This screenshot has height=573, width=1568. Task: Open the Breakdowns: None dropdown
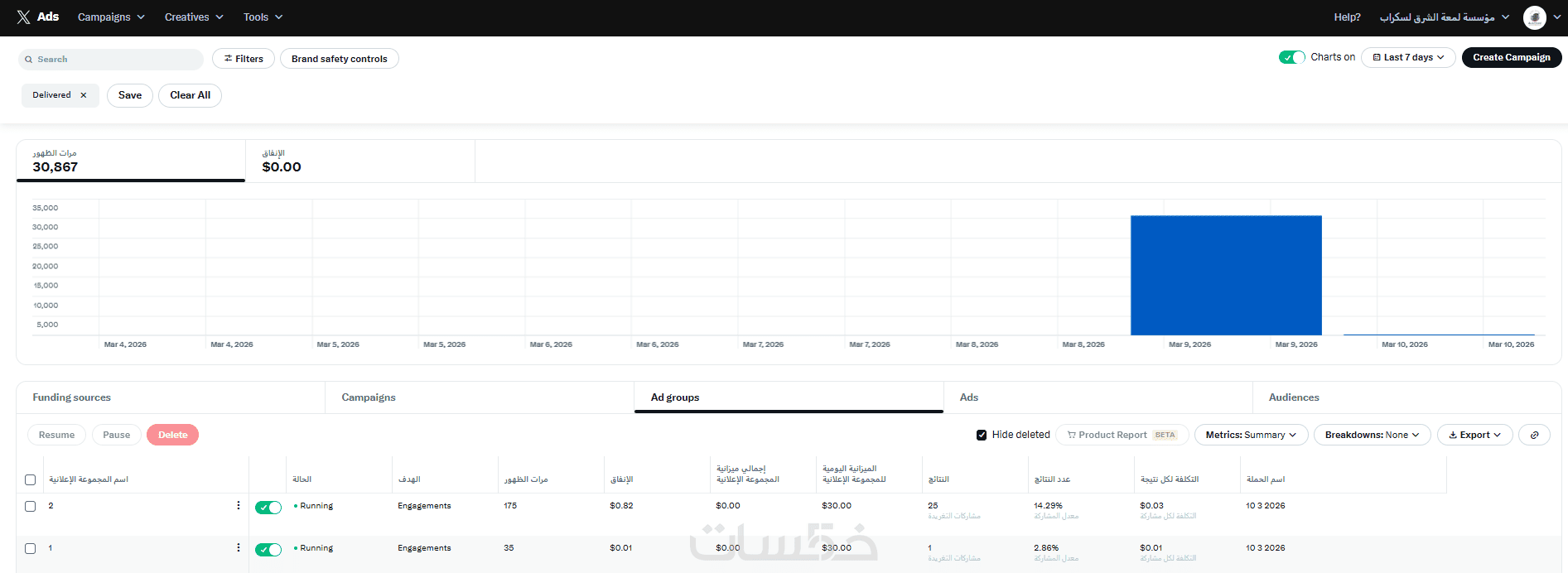1372,435
